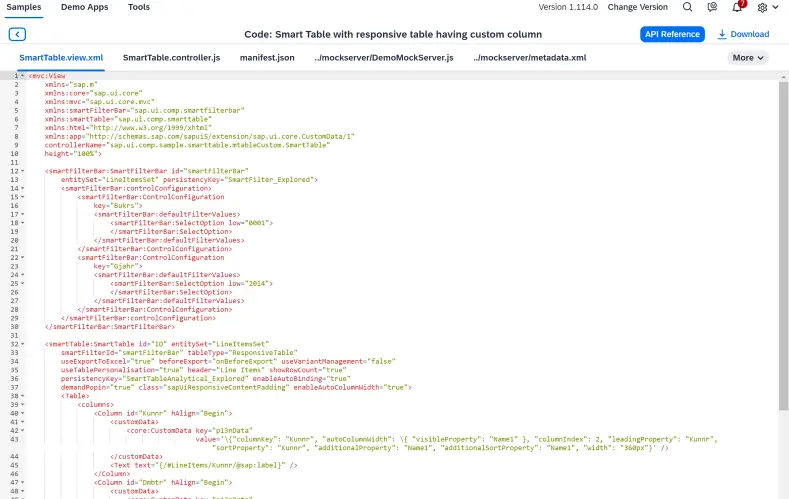Image resolution: width=789 pixels, height=499 pixels.
Task: Open the Demo Apps tab
Action: pyautogui.click(x=85, y=7)
